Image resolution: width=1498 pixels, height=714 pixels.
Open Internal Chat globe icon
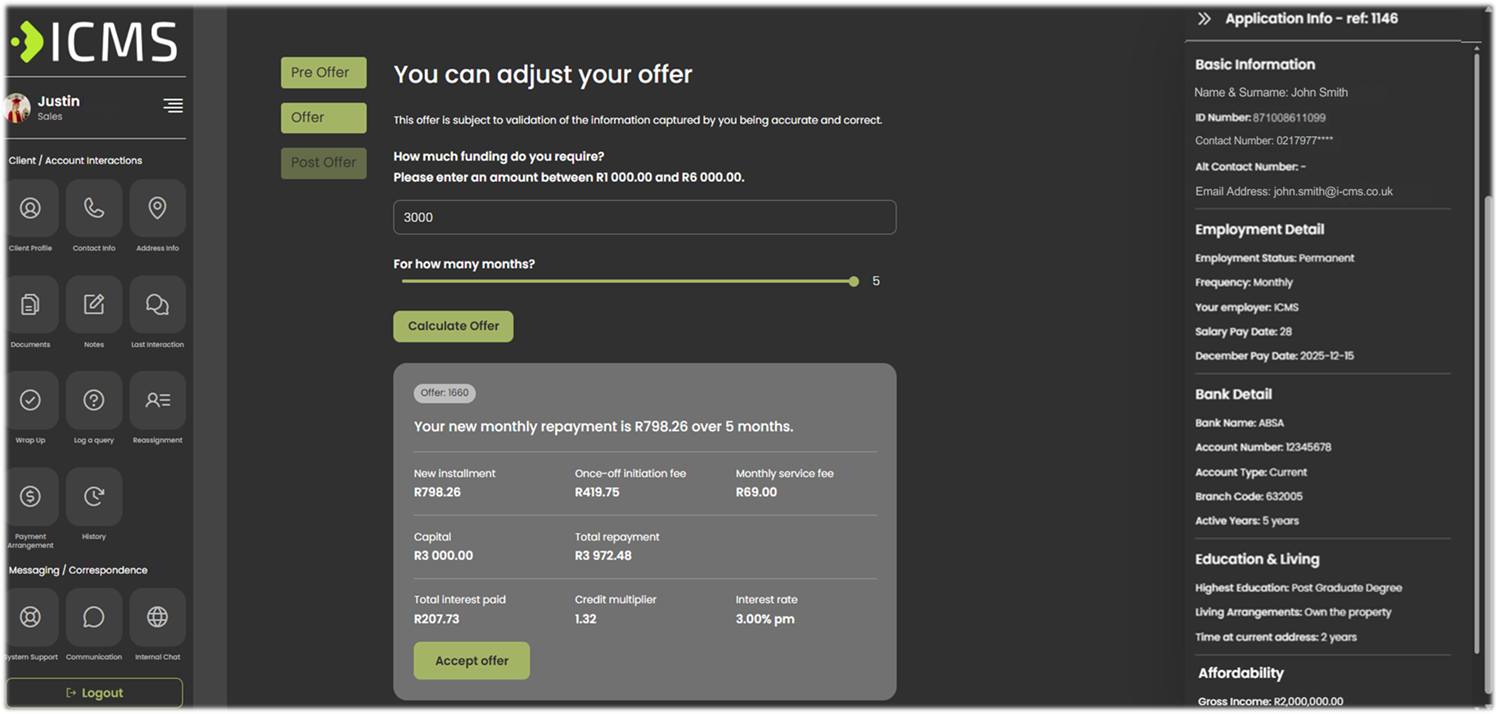[x=157, y=617]
